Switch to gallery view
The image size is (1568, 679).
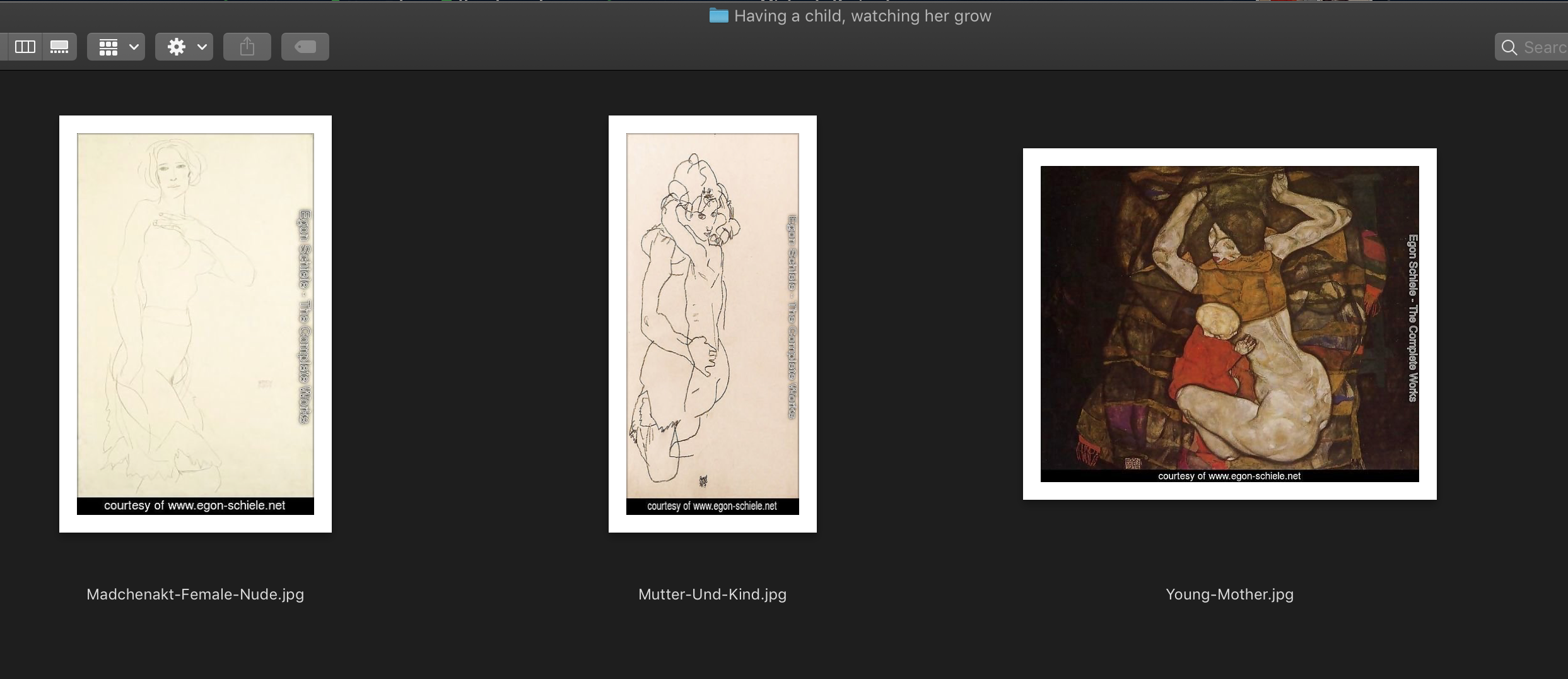point(59,47)
